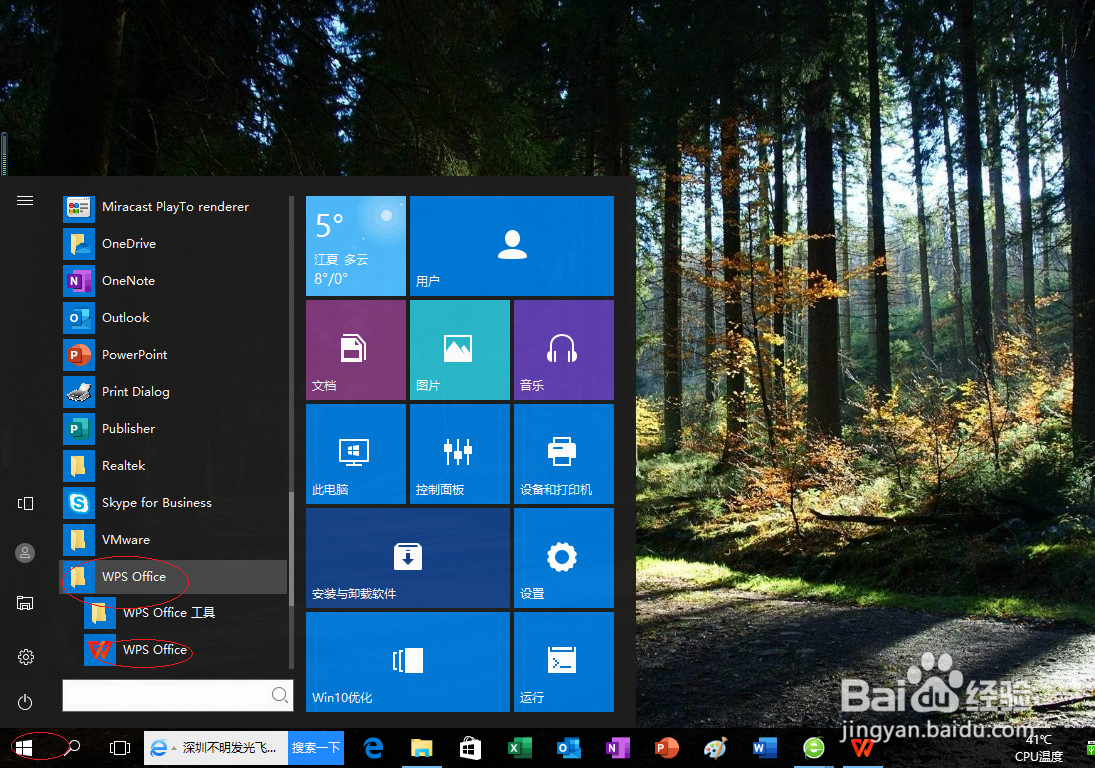Screen dimensions: 1095x768
Task: Click the Windows Start button
Action: tap(24, 748)
